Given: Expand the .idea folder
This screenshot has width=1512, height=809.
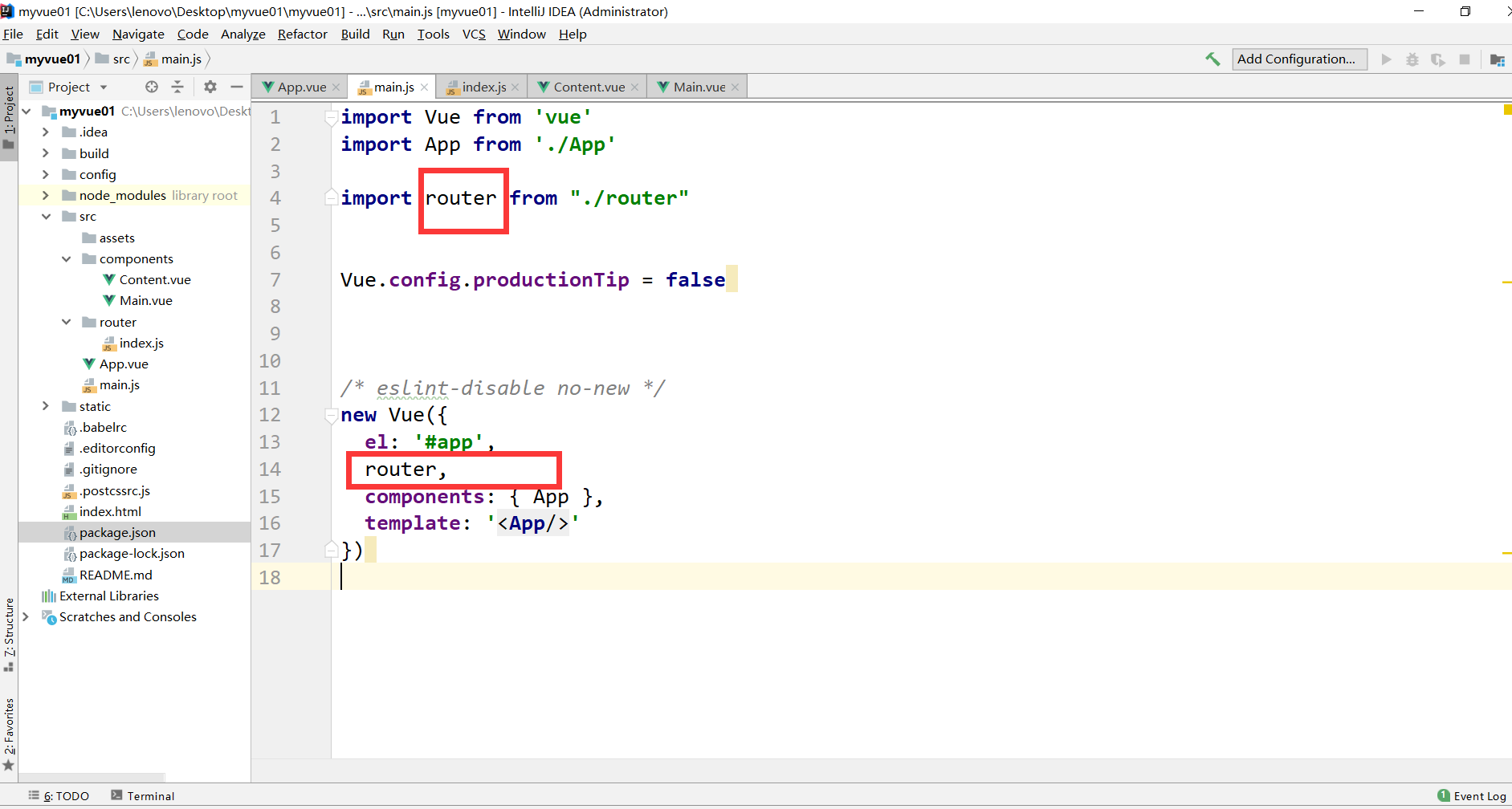Looking at the screenshot, I should pyautogui.click(x=46, y=132).
